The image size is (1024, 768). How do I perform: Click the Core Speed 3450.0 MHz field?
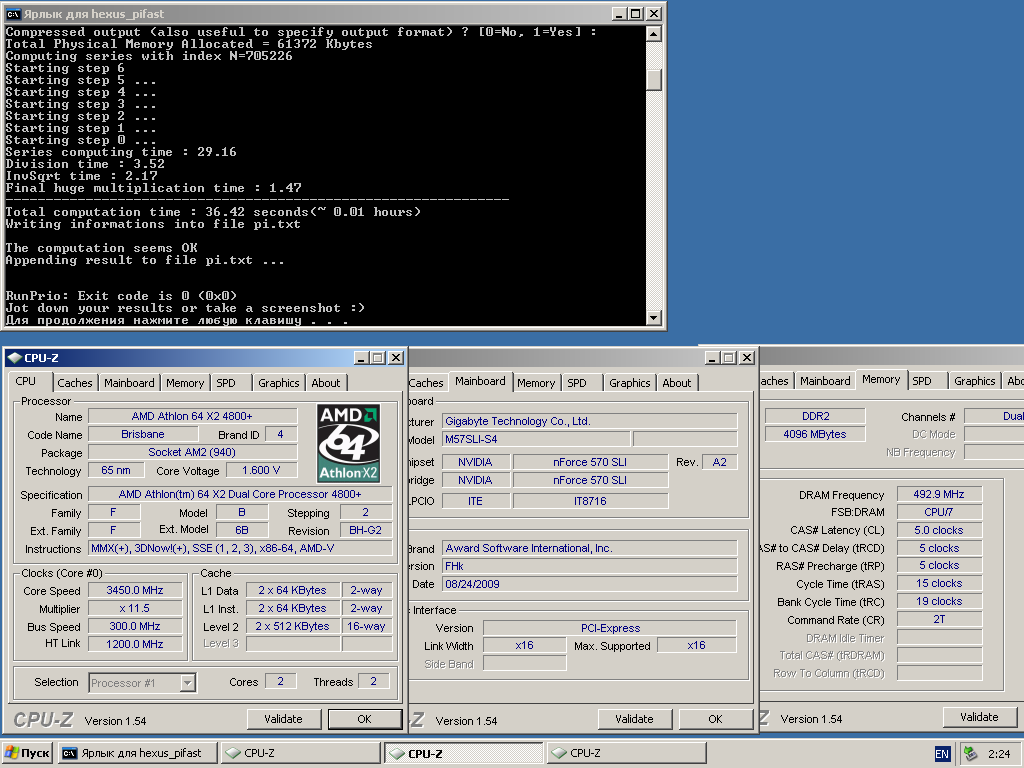pyautogui.click(x=135, y=590)
